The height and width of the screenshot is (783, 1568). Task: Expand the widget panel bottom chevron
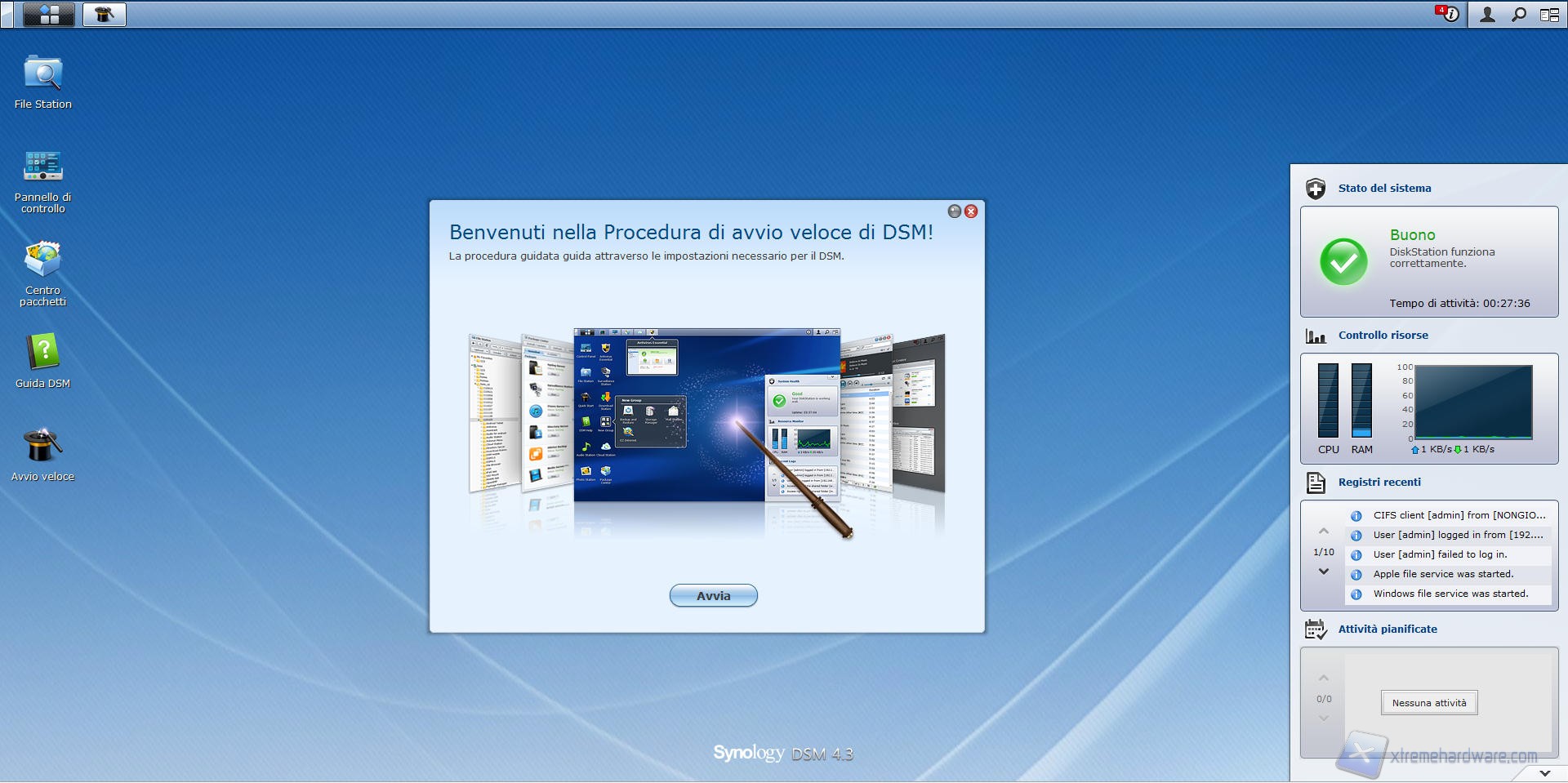pos(1544,772)
